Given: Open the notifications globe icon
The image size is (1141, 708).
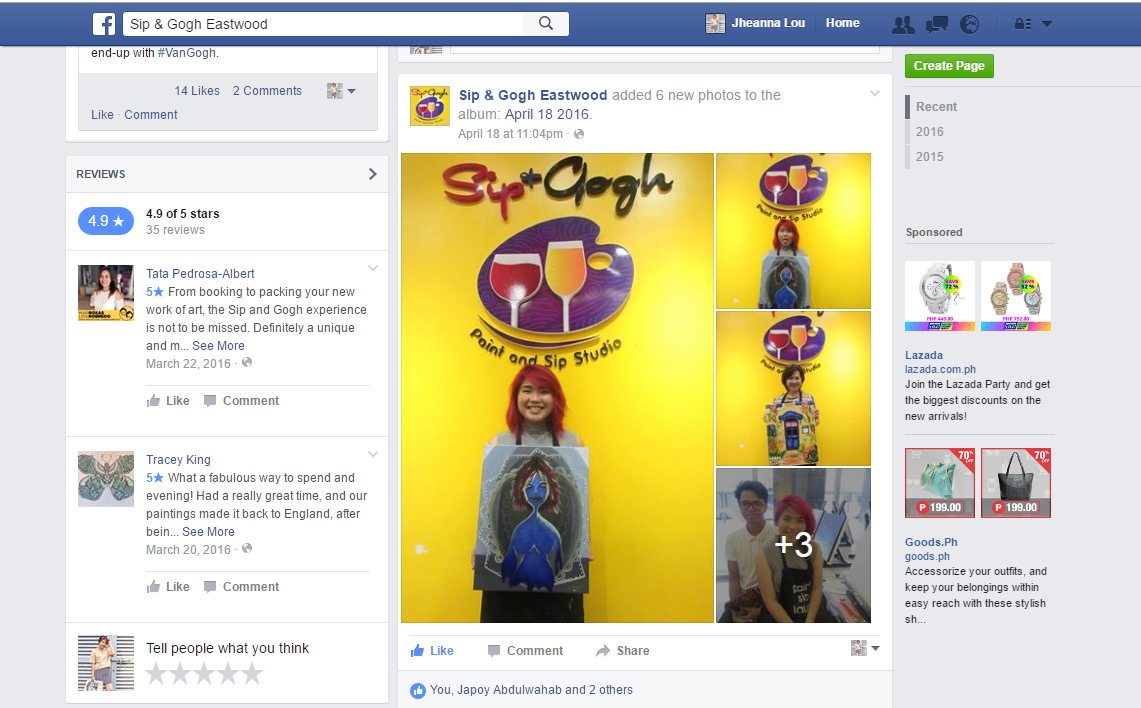Looking at the screenshot, I should click(x=969, y=25).
